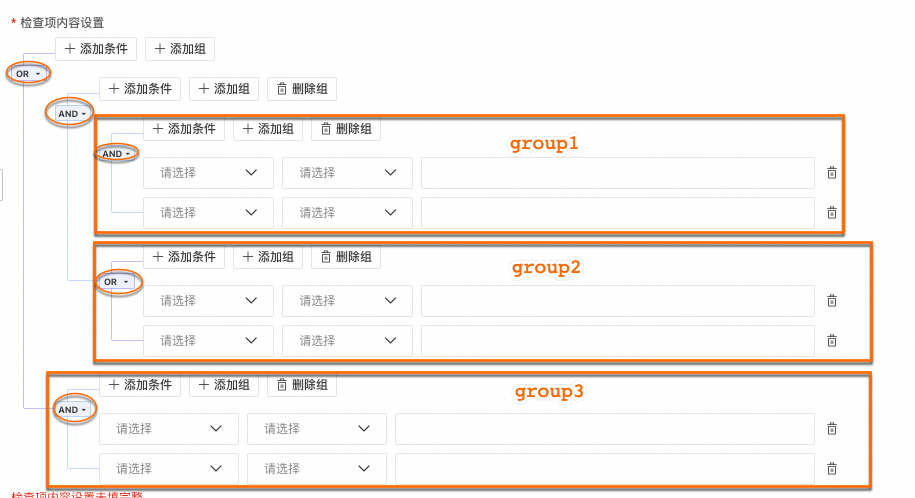Viewport: 915px width, 498px height.
Task: Focus value text field in group2's second row
Action: [618, 341]
